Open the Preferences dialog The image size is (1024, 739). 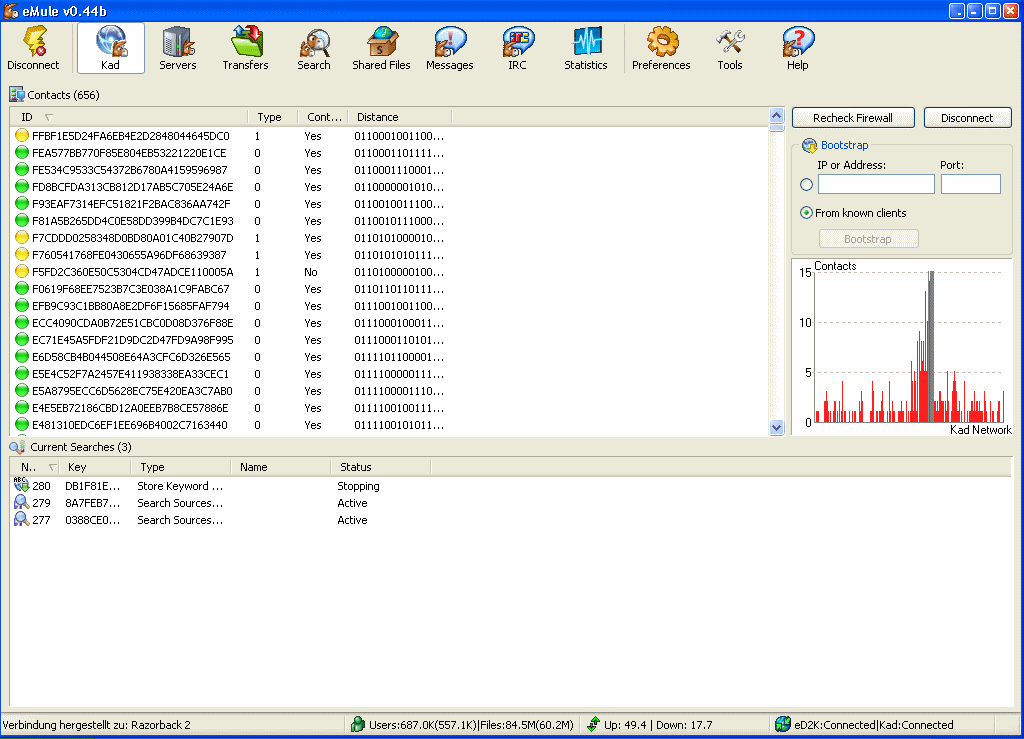click(x=661, y=48)
